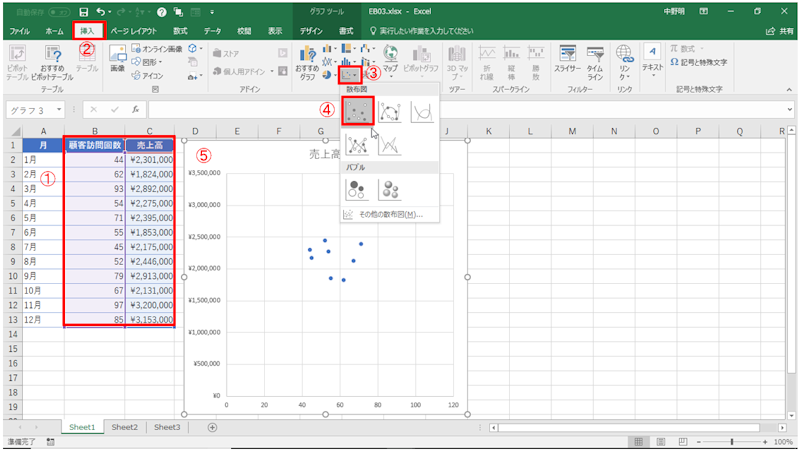This screenshot has width=800, height=452.
Task: Select the 3-D bubble chart option
Action: 392,190
